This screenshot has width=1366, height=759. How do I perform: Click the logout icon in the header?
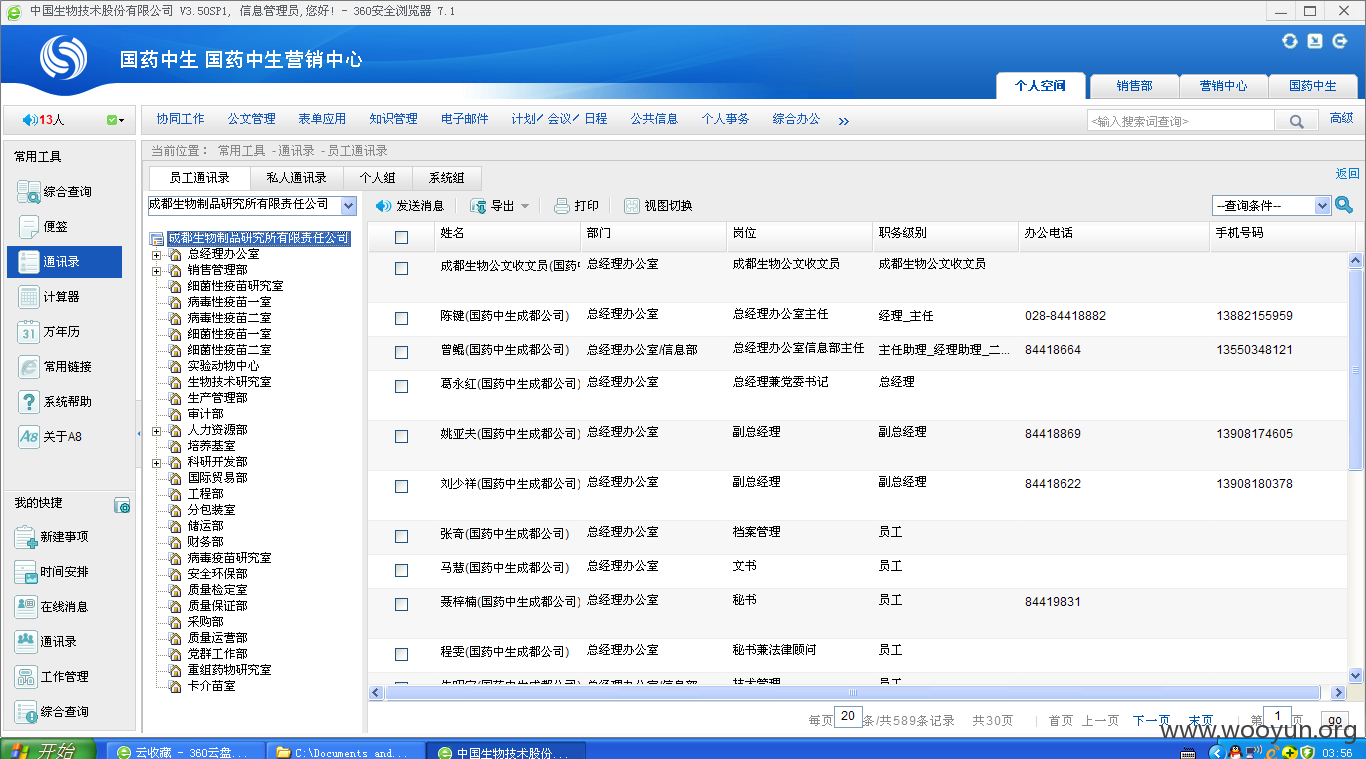point(1338,41)
